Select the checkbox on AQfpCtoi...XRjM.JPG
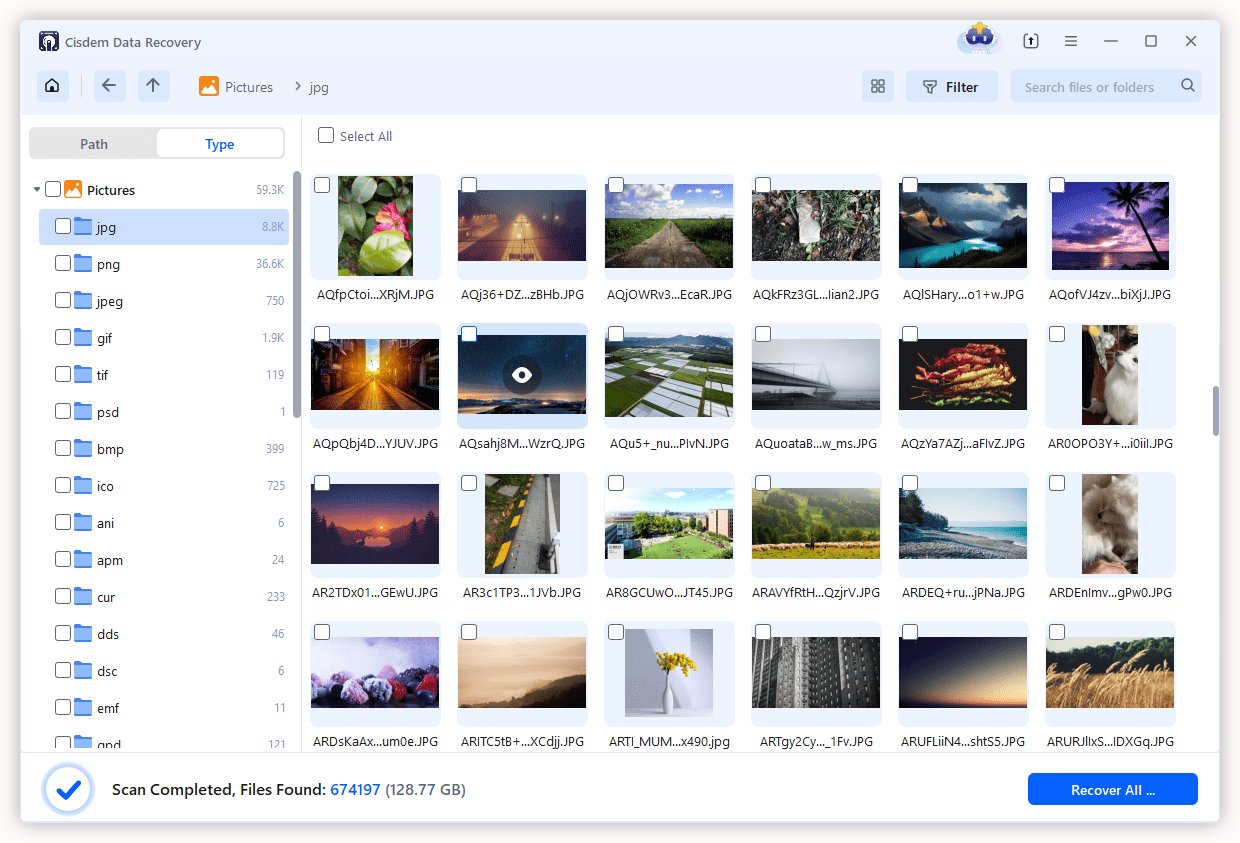The width and height of the screenshot is (1240, 843). click(x=322, y=184)
